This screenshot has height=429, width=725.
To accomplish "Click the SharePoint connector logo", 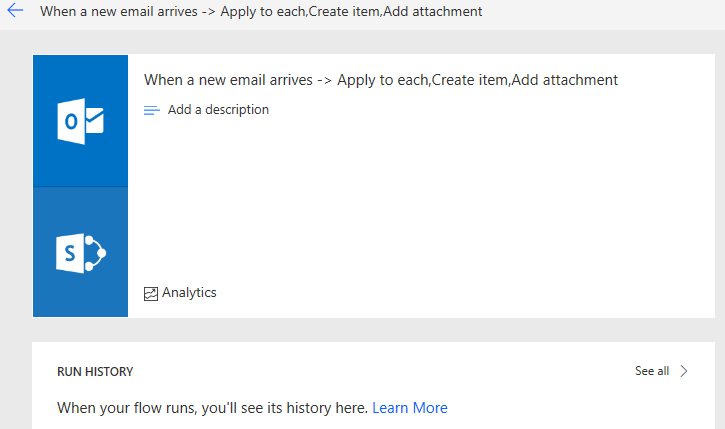I will (x=80, y=252).
